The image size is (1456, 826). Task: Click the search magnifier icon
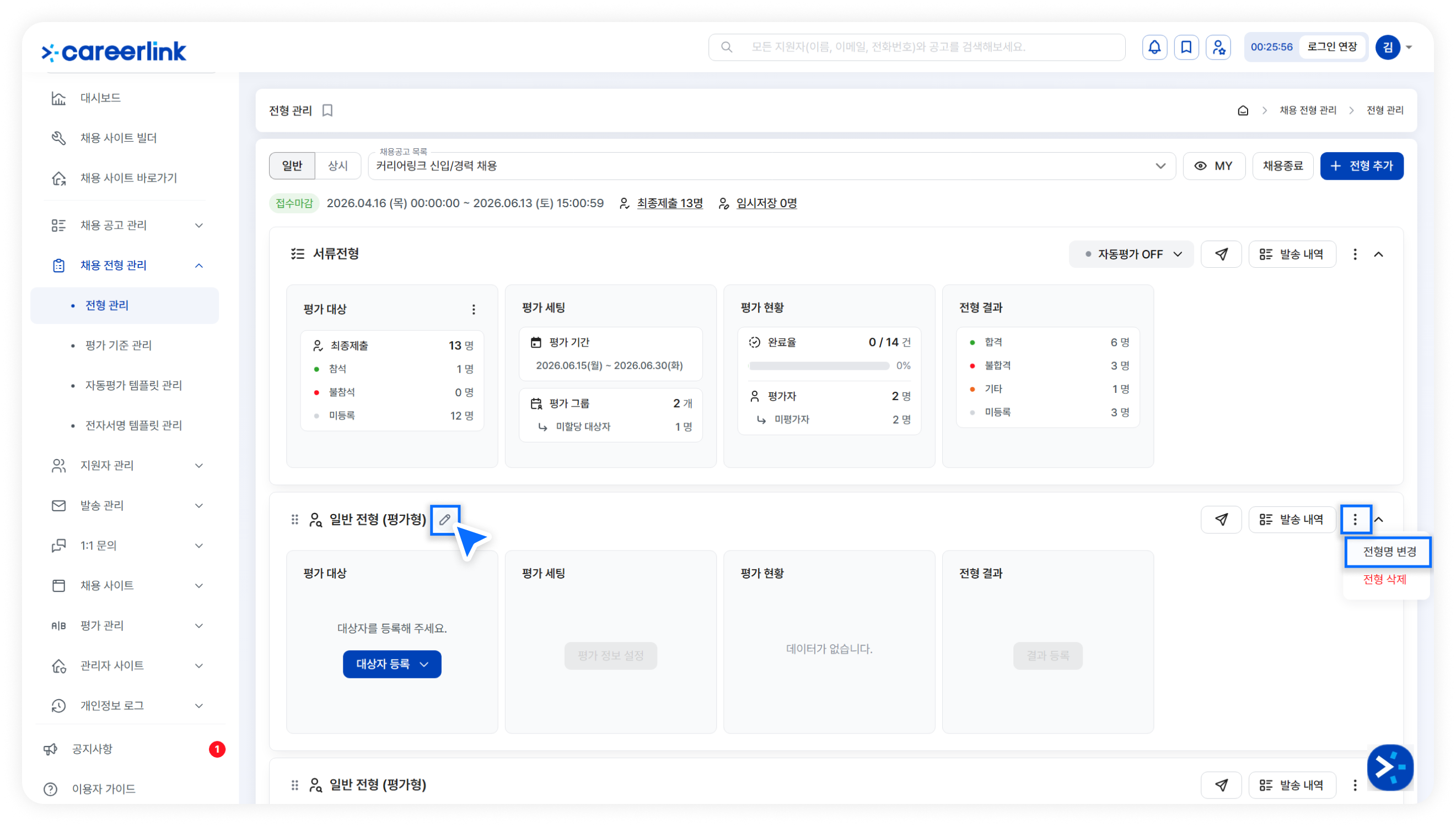tap(726, 47)
